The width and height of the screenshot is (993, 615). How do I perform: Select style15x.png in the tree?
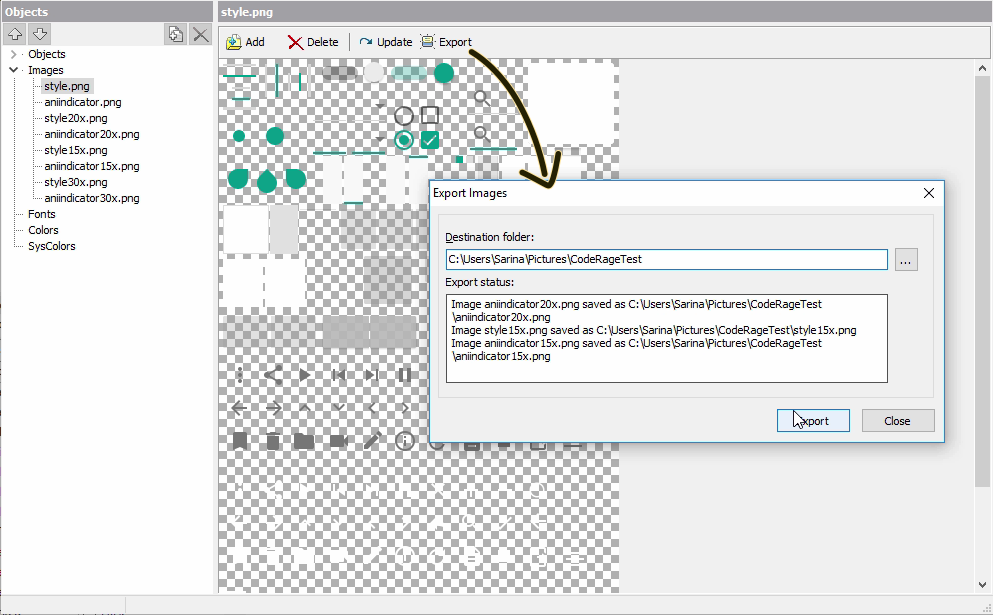(x=75, y=150)
